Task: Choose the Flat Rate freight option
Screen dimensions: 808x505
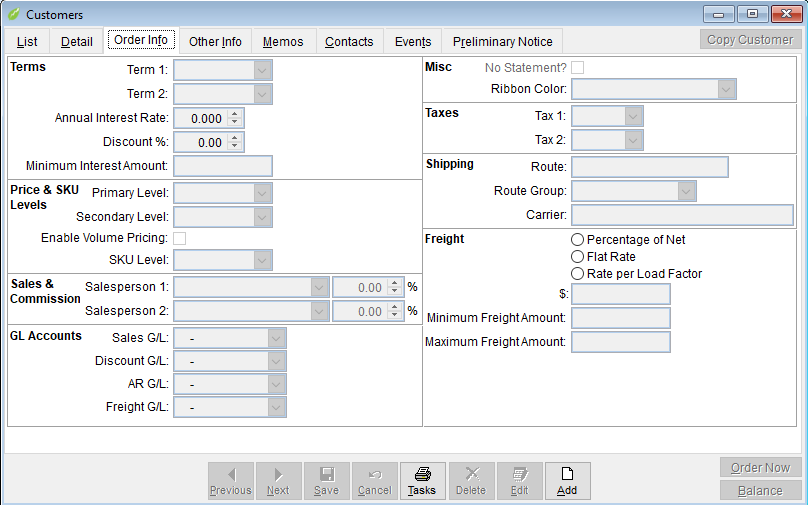Action: [577, 257]
